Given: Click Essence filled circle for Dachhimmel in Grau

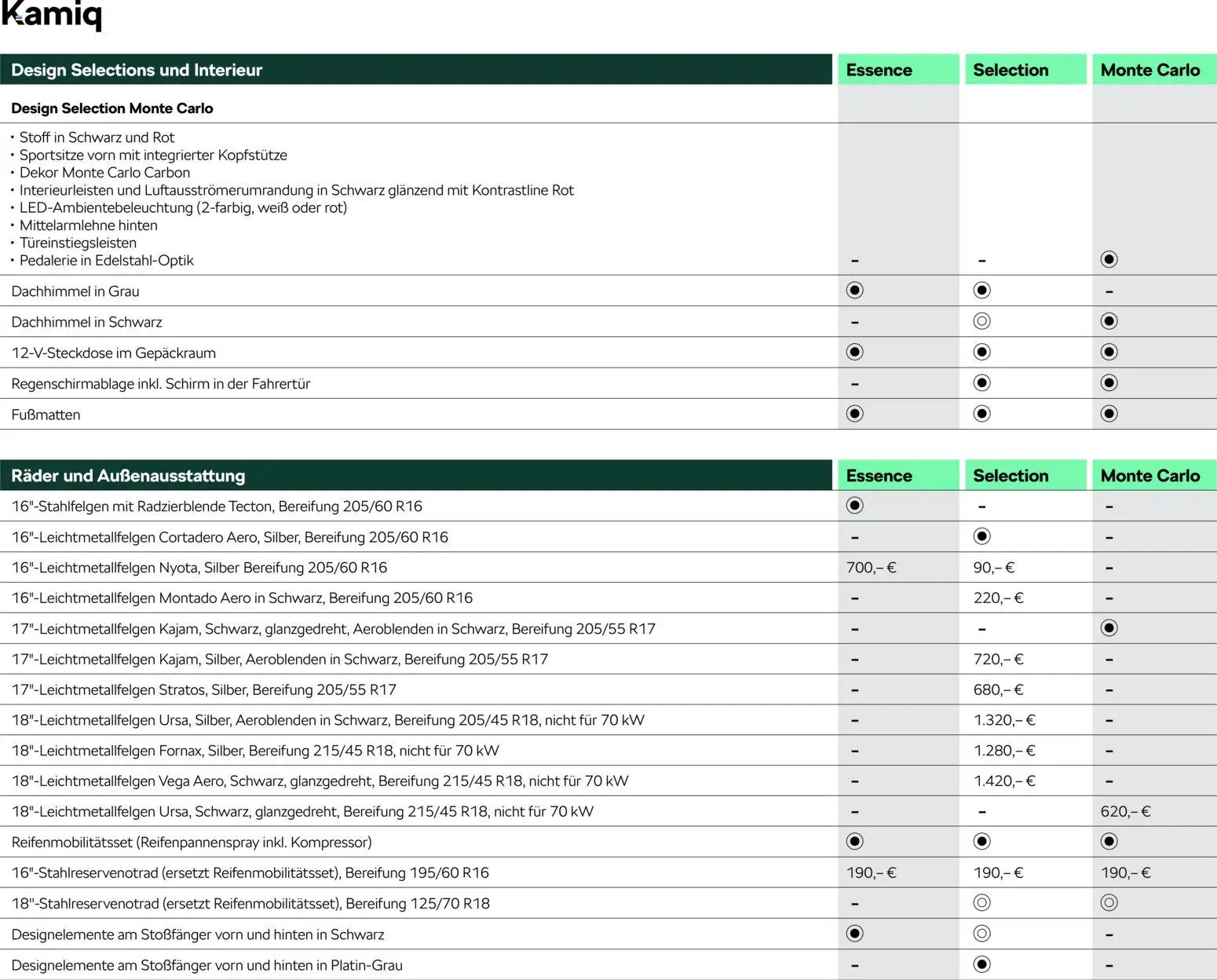Looking at the screenshot, I should pyautogui.click(x=854, y=291).
